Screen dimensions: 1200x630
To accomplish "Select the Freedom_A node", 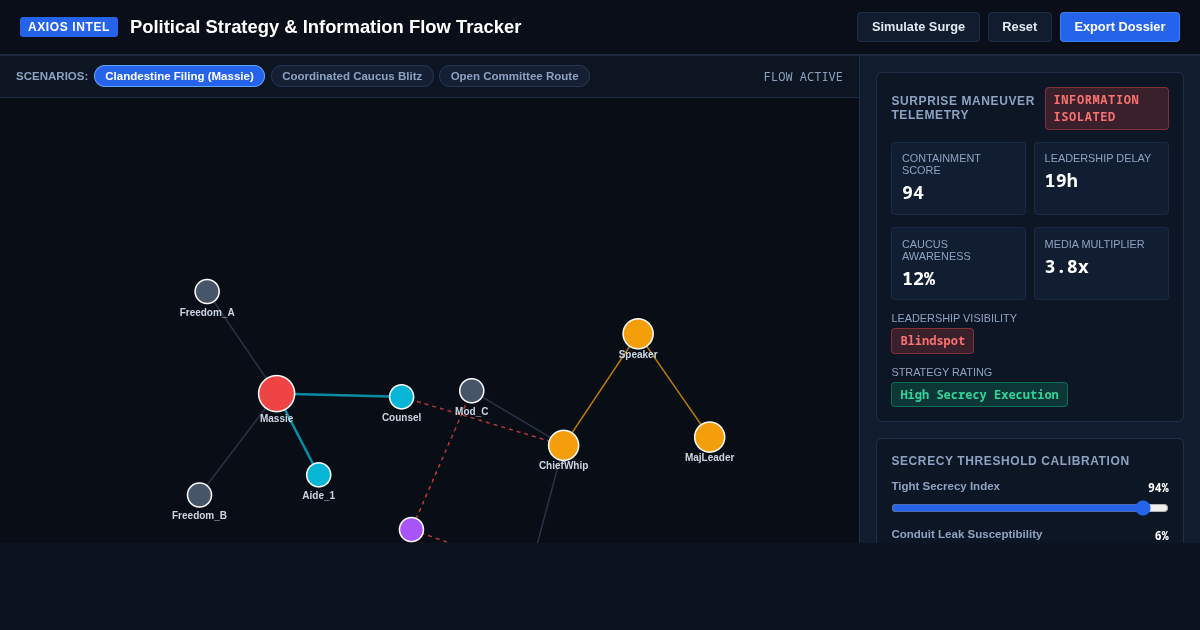I will pos(207,292).
